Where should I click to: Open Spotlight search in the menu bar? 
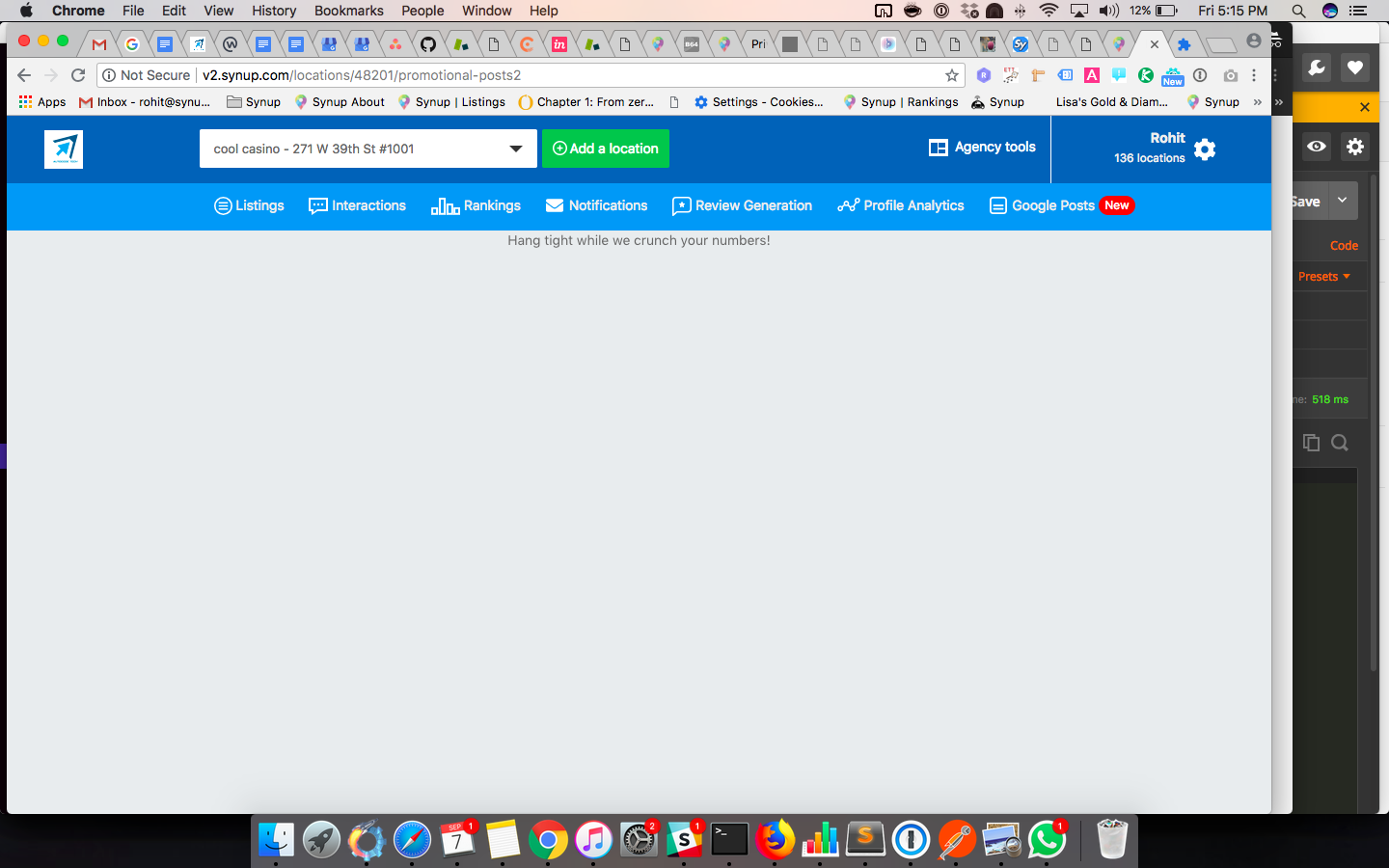[1298, 11]
